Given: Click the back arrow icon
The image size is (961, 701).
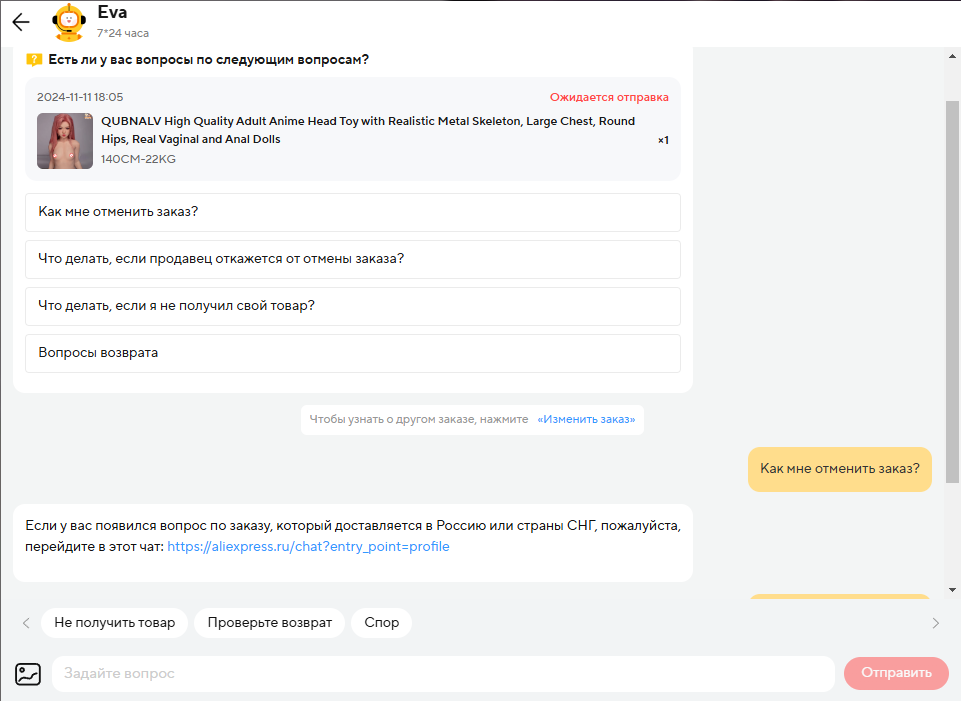Looking at the screenshot, I should pyautogui.click(x=21, y=22).
